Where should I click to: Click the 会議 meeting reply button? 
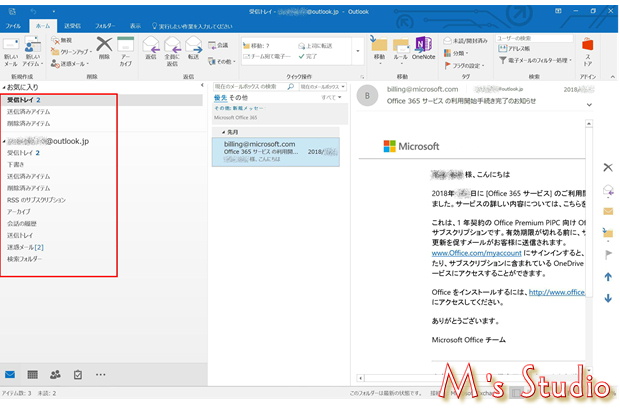tap(218, 45)
